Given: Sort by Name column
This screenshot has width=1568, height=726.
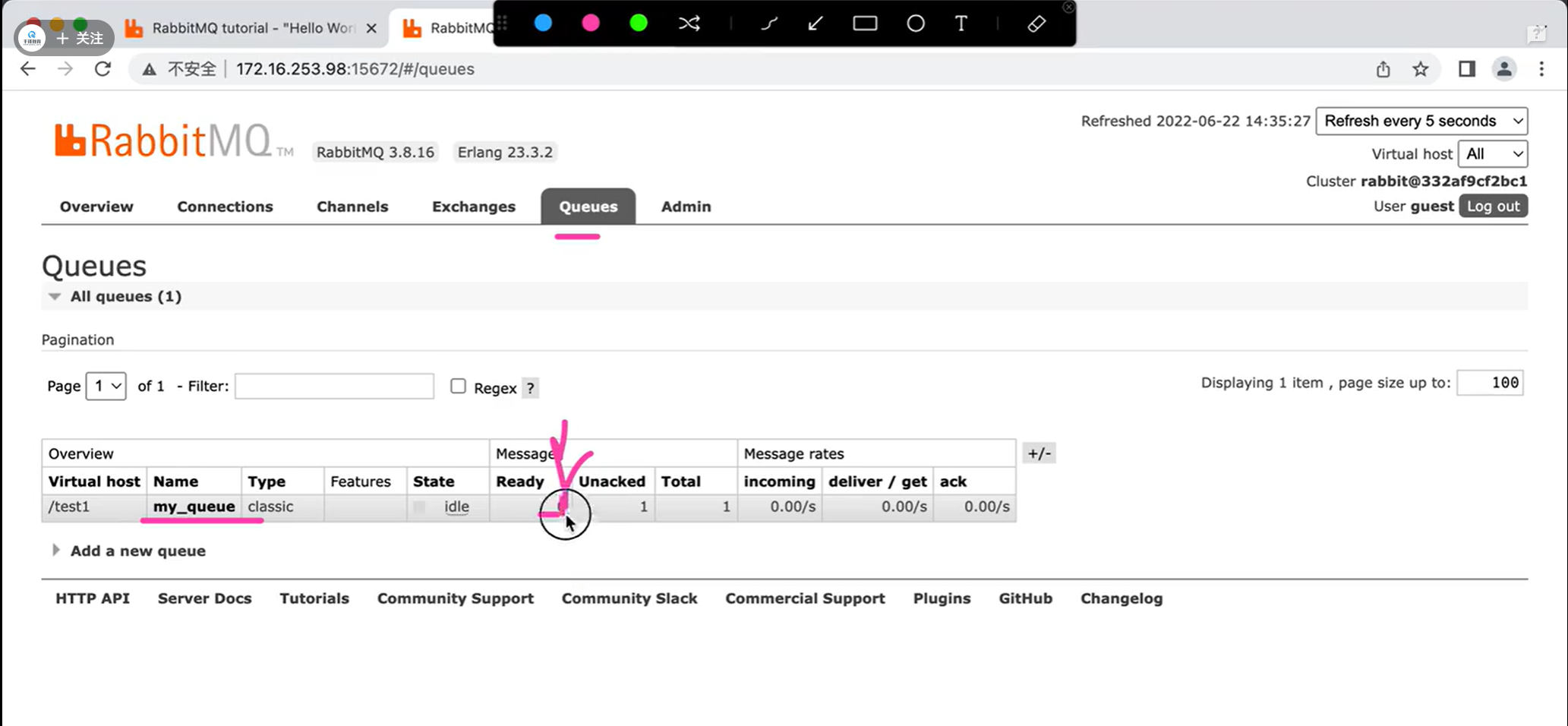Looking at the screenshot, I should point(175,481).
